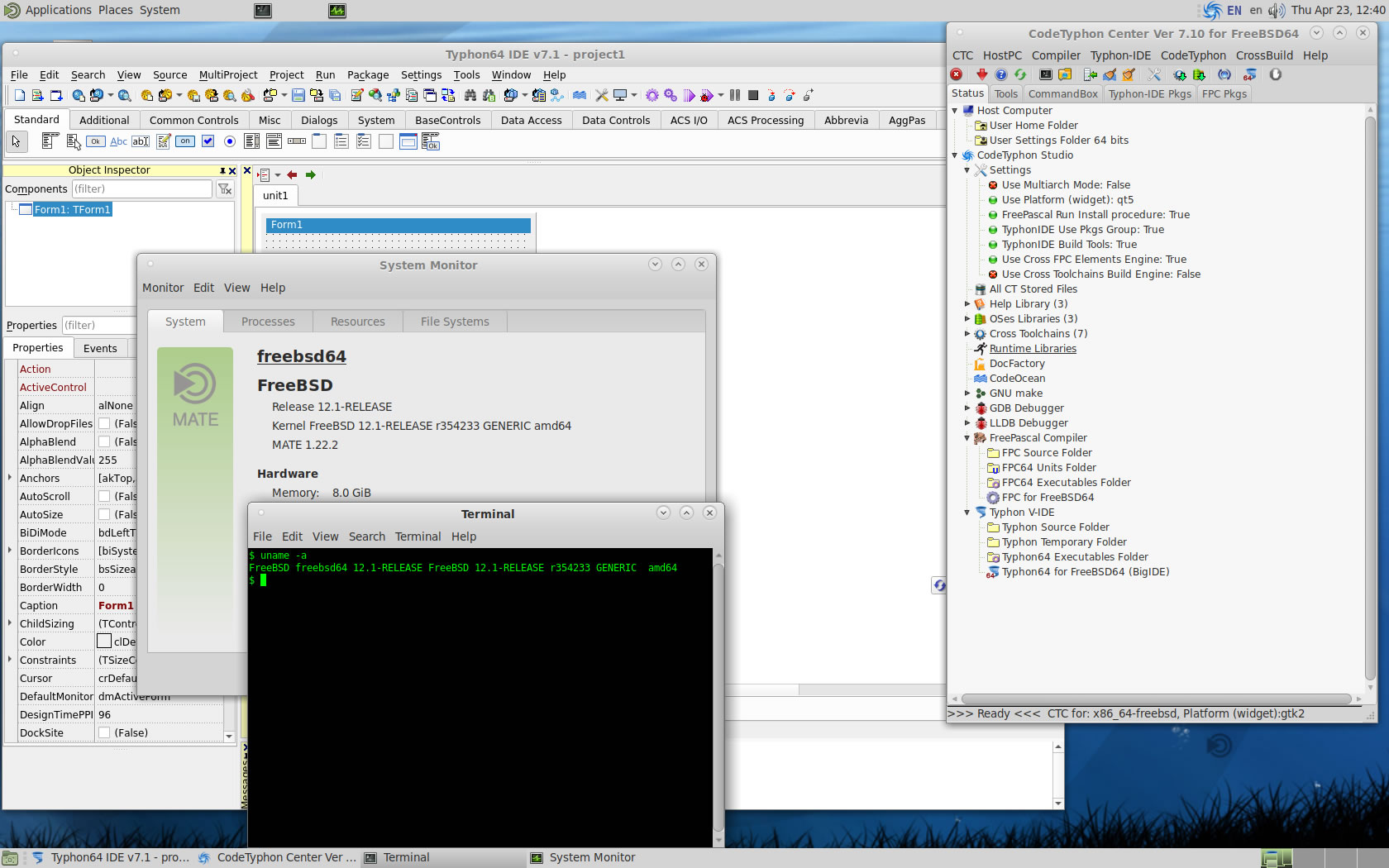This screenshot has height=868, width=1389.
Task: Click the purple Run arrow icon in Typhon64
Action: 690,96
